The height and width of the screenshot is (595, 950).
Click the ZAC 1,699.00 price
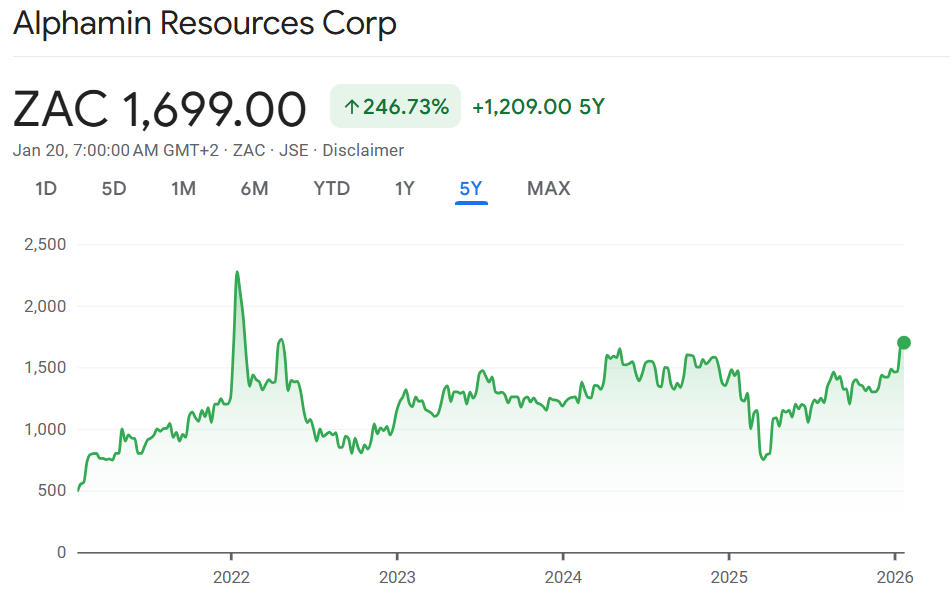coord(160,108)
